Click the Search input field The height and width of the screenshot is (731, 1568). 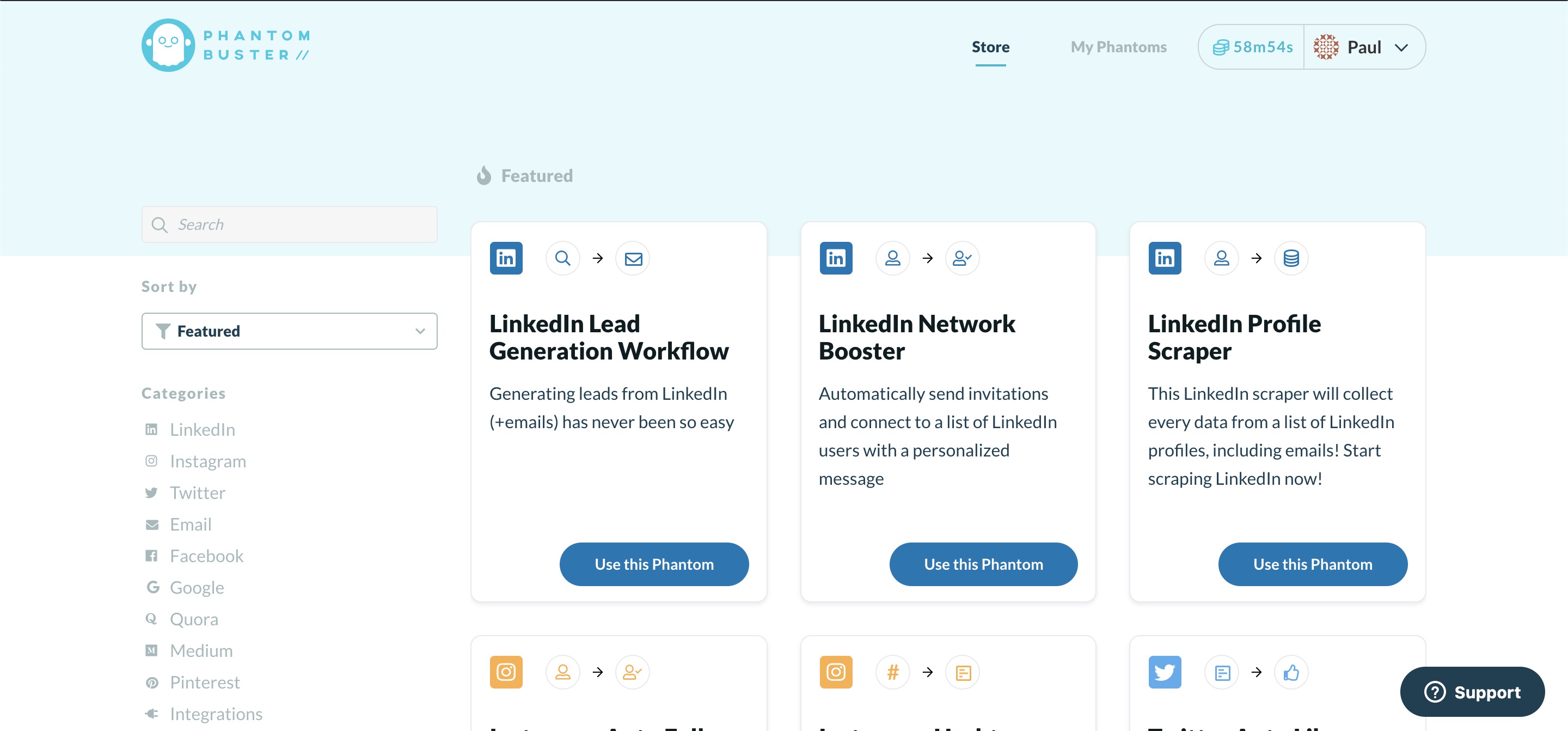coord(289,224)
